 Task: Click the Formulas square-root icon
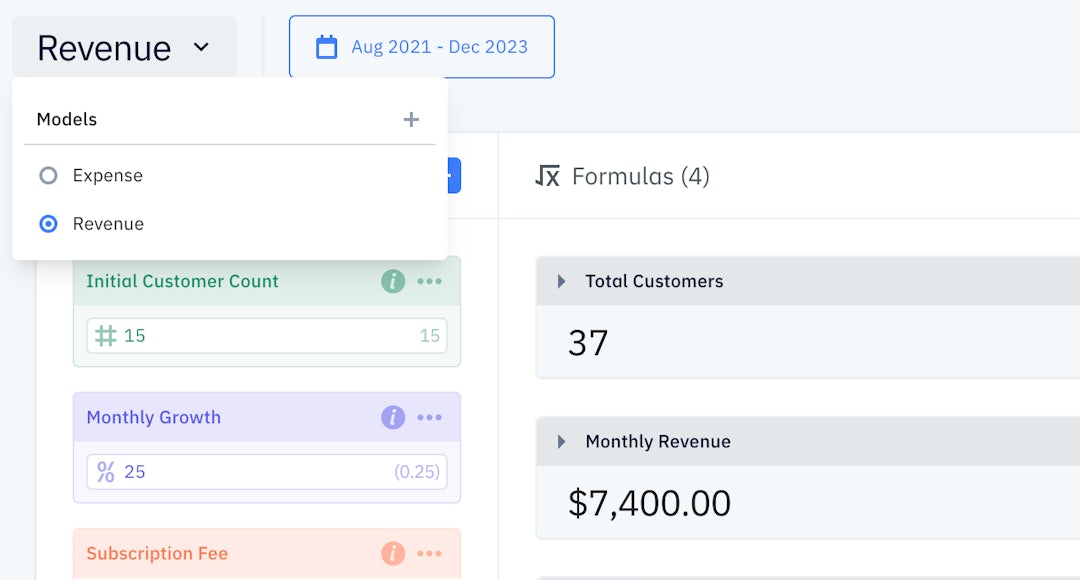pyautogui.click(x=547, y=177)
